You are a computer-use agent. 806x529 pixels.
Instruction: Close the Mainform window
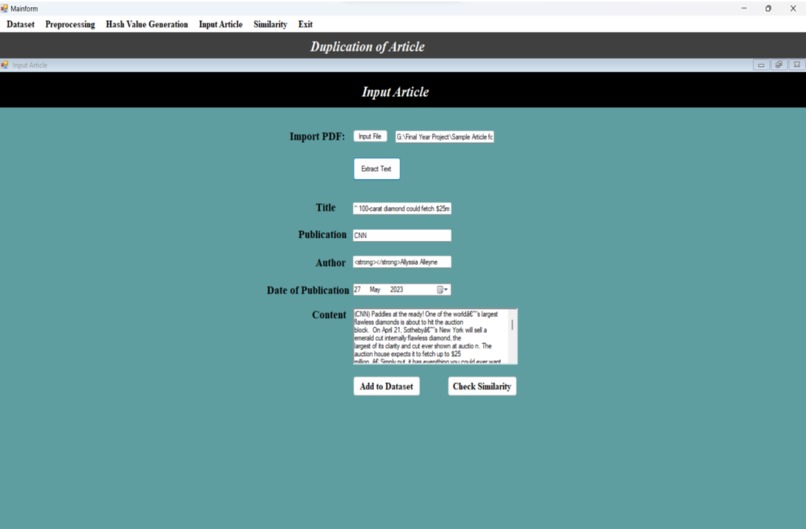coord(793,8)
